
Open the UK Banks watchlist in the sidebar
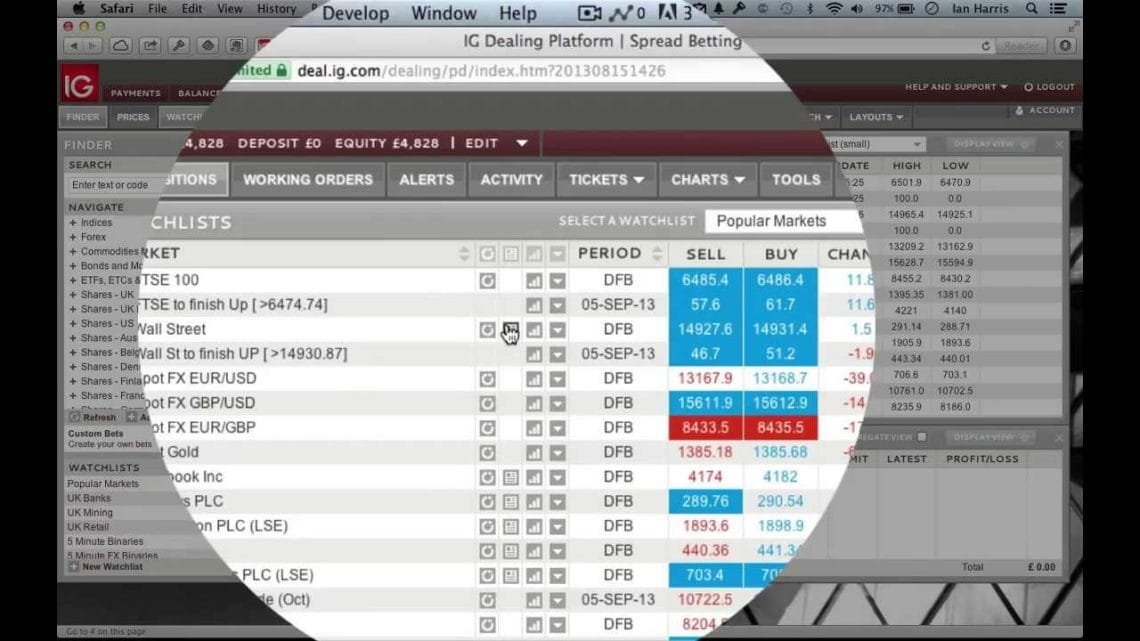(89, 498)
